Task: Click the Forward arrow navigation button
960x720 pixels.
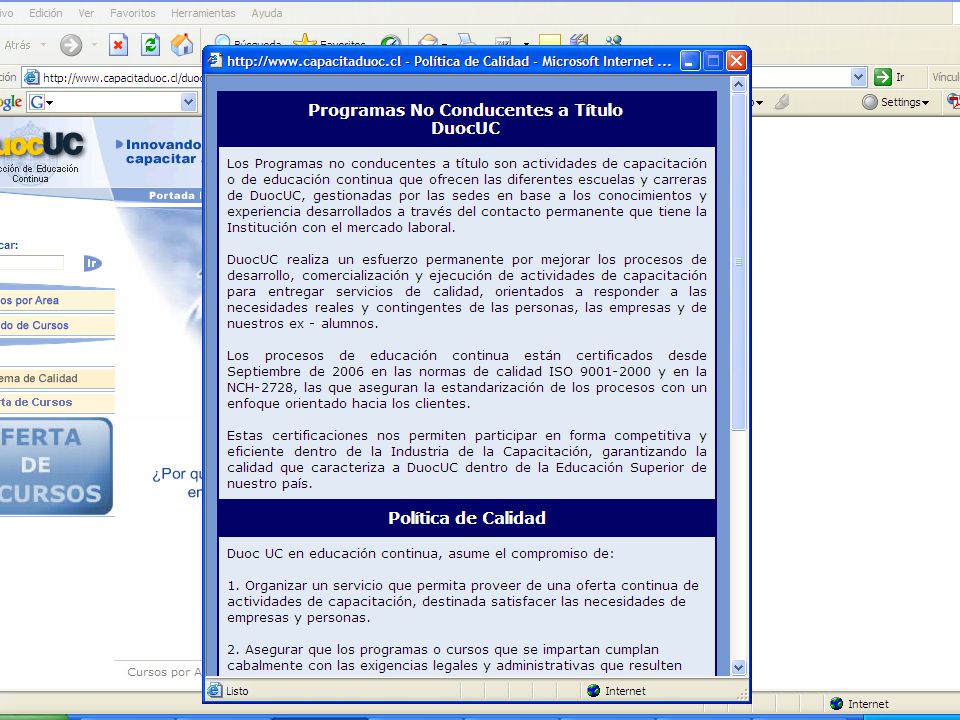Action: pyautogui.click(x=71, y=45)
